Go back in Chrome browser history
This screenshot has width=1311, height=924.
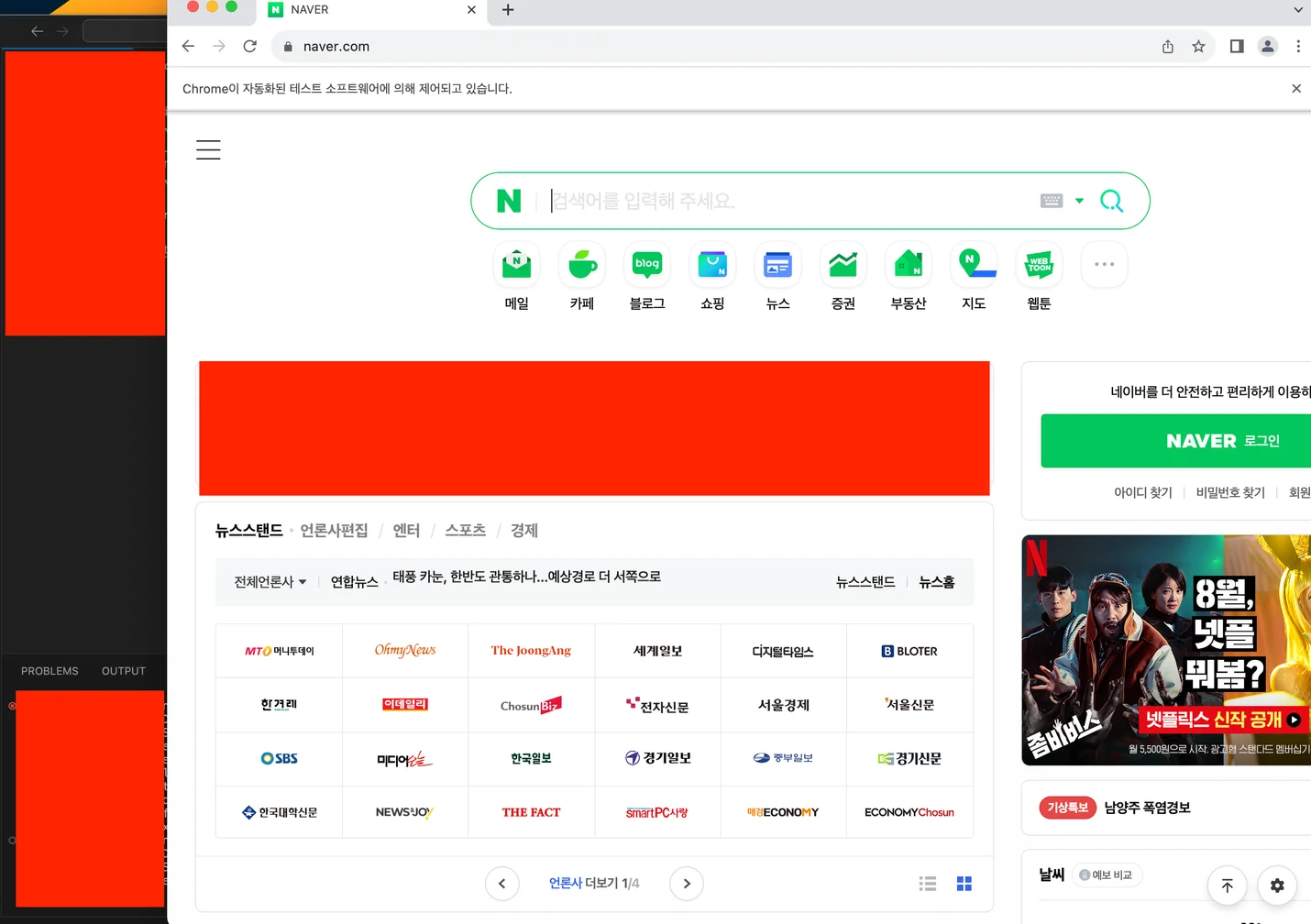pos(188,46)
